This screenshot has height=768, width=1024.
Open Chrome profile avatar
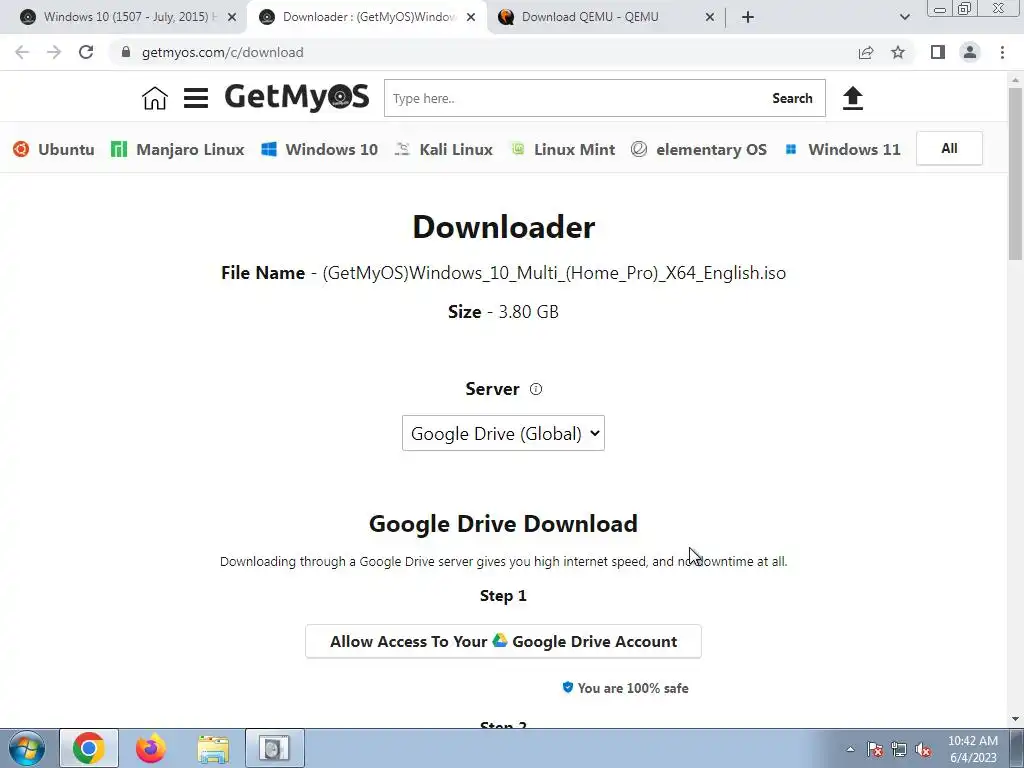click(970, 52)
